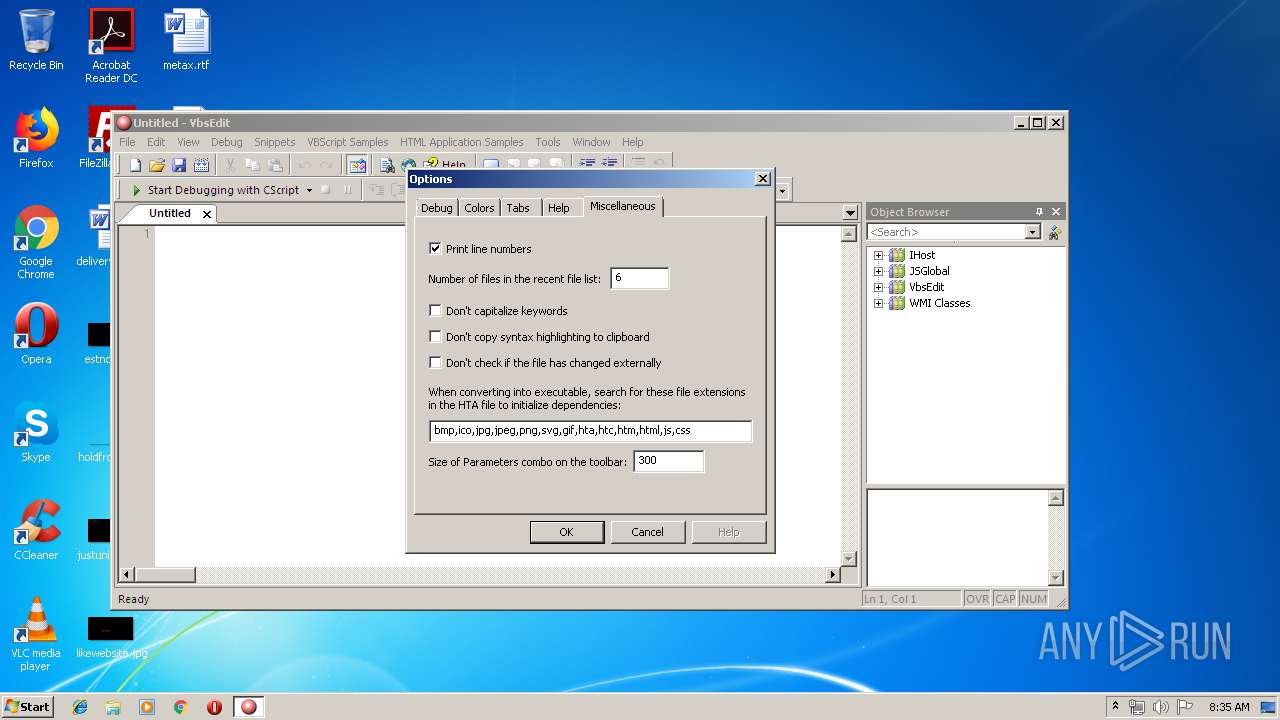This screenshot has height=720, width=1280.
Task: Click the Save floppy disk icon
Action: (x=179, y=165)
